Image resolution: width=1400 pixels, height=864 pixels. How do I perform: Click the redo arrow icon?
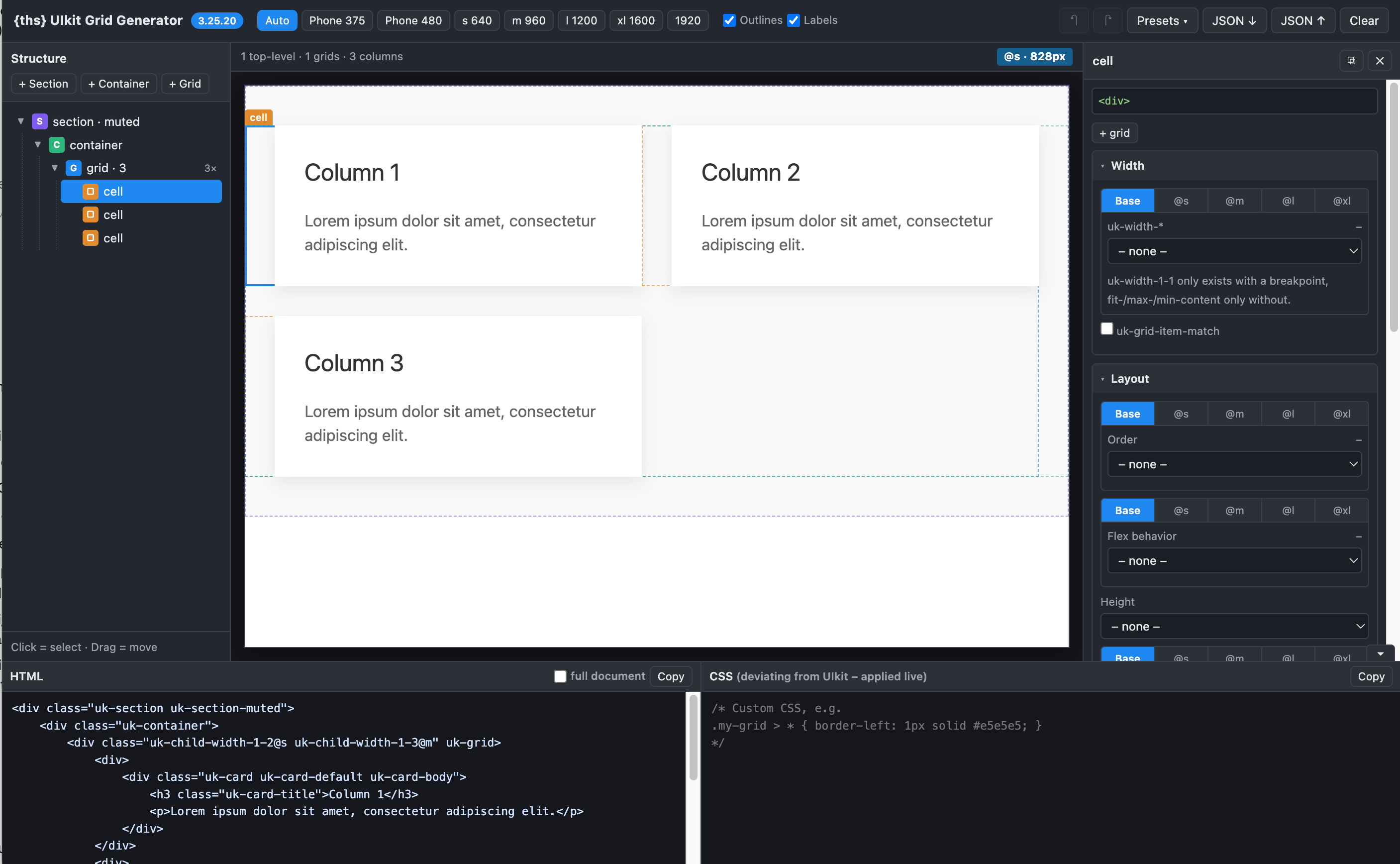1107,20
